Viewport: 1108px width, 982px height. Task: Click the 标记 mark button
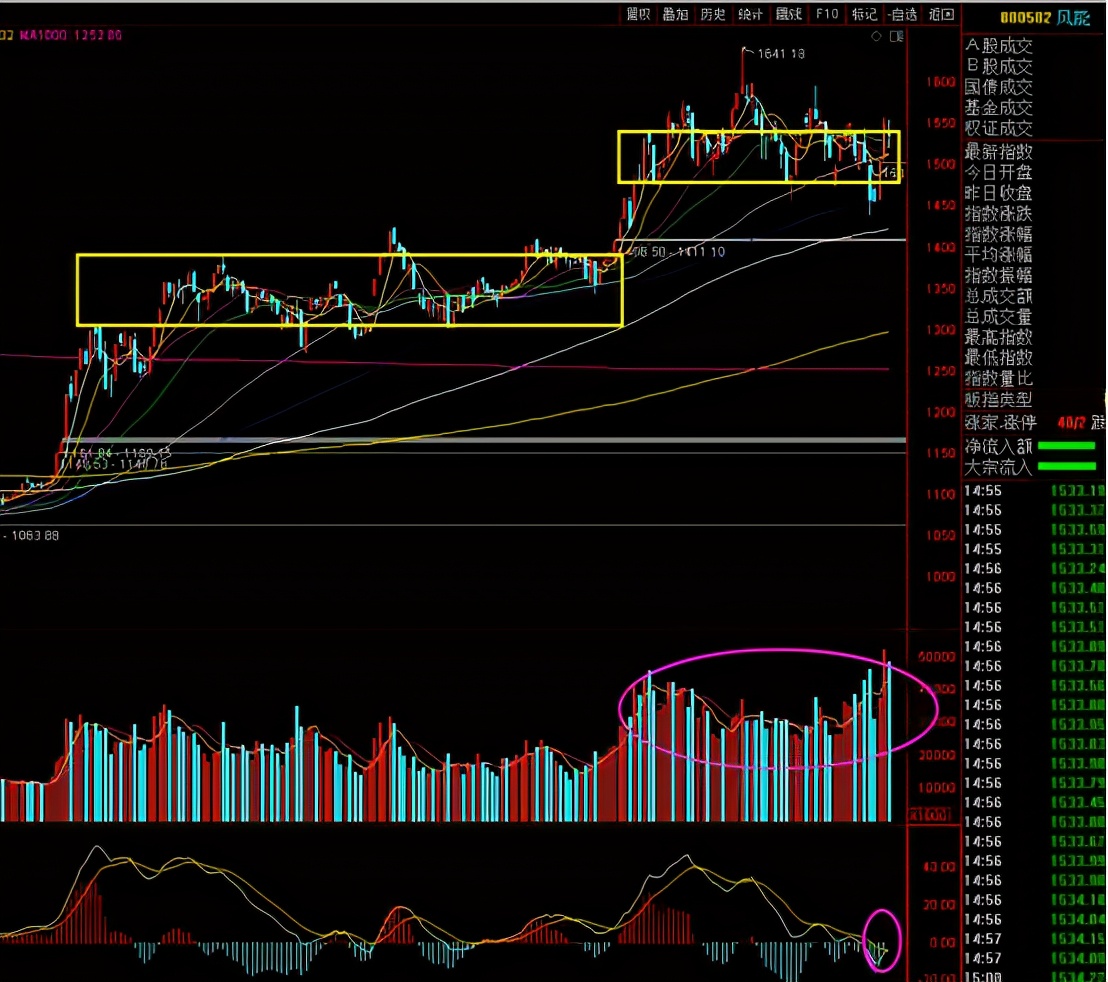tap(864, 14)
